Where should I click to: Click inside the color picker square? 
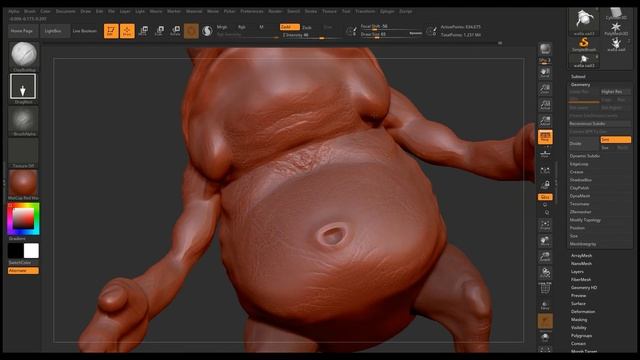[23, 219]
